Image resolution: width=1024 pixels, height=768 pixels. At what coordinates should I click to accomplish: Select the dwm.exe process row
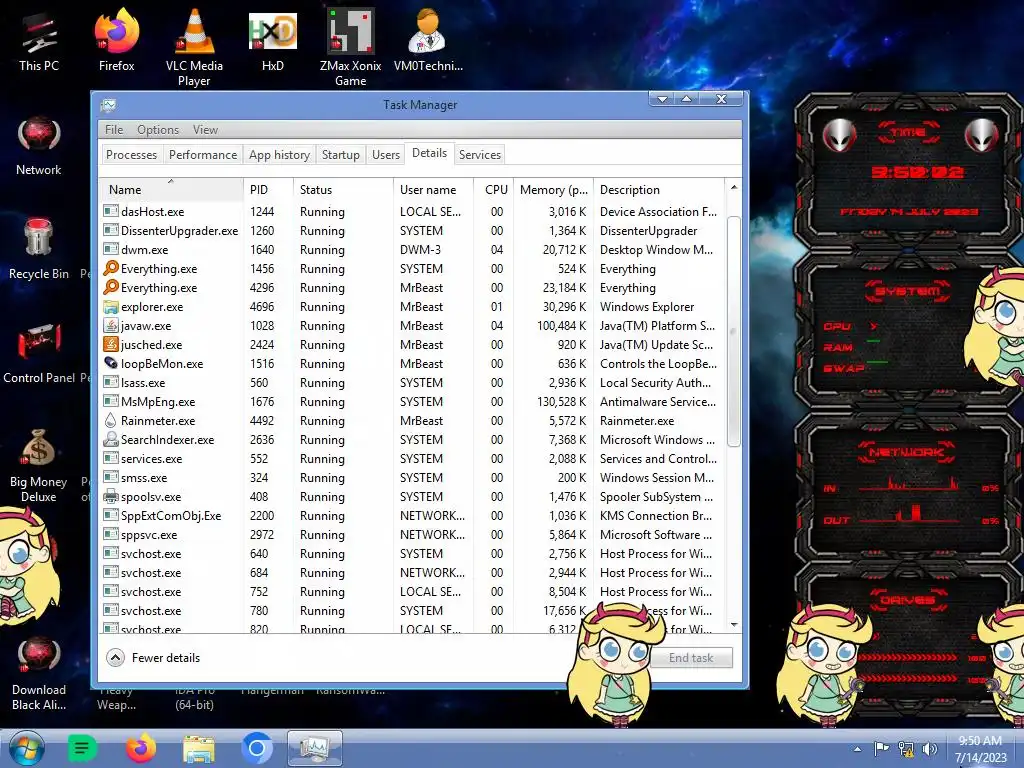(x=412, y=249)
